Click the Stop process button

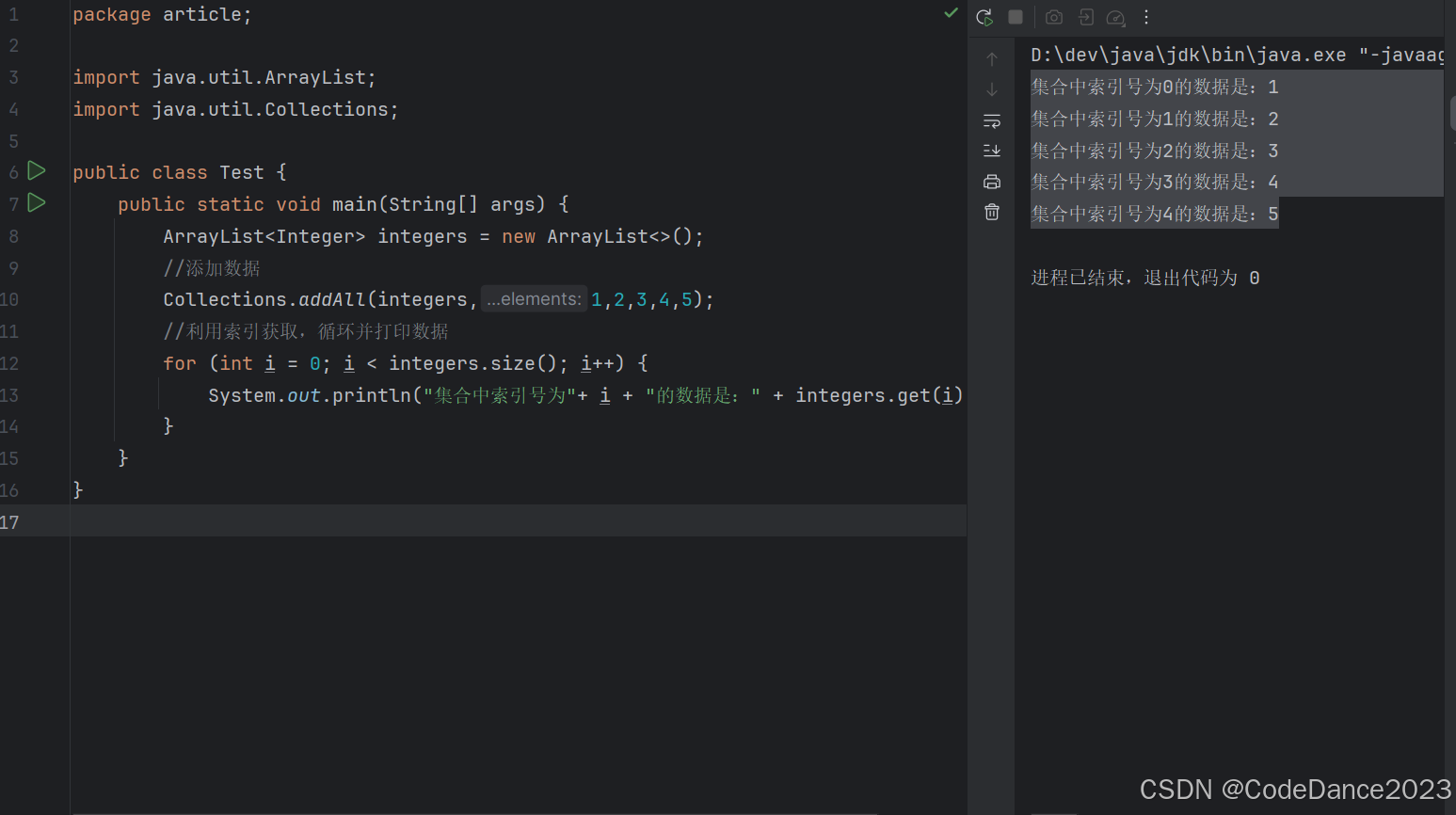1016,17
